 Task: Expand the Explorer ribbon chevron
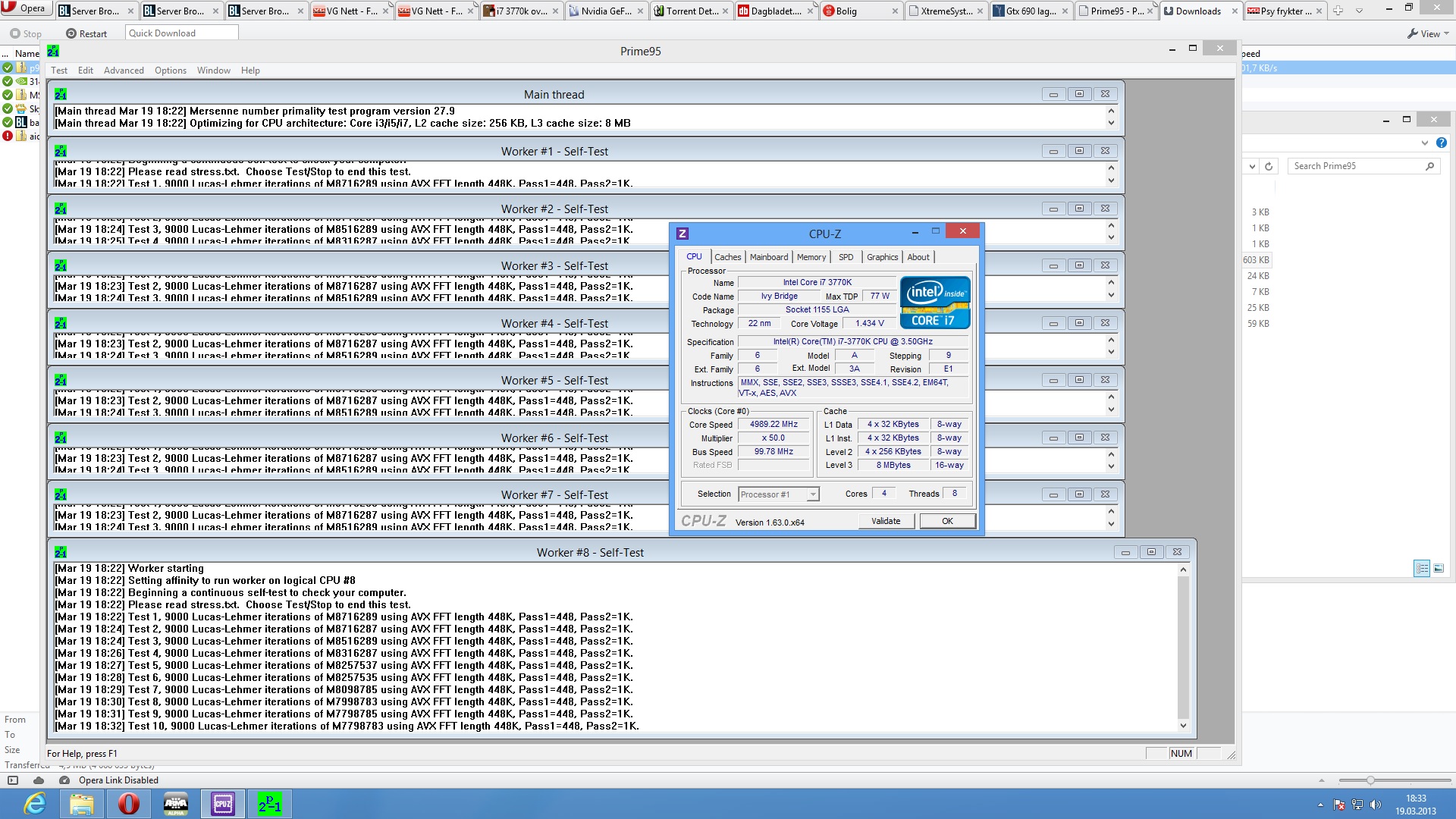click(x=1425, y=143)
